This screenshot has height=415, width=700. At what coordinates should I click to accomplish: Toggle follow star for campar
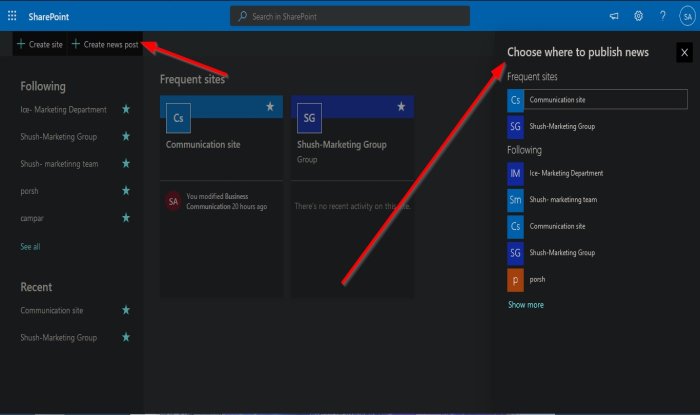click(x=126, y=218)
